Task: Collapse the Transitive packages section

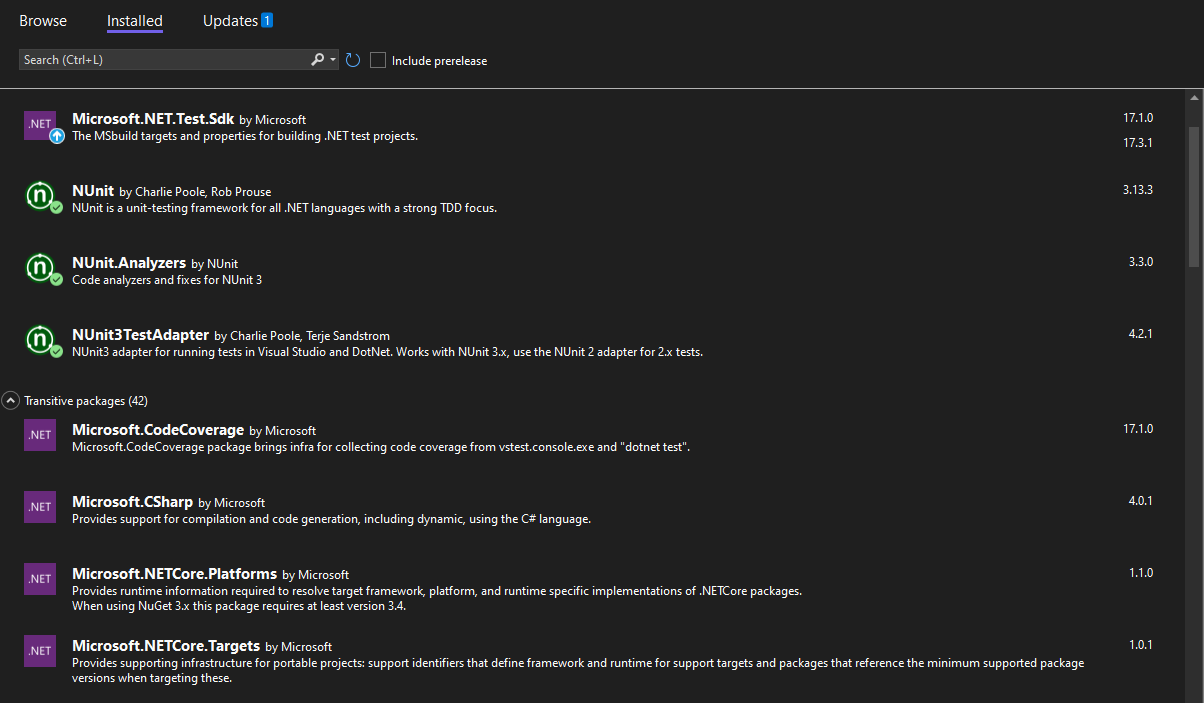Action: tap(10, 401)
